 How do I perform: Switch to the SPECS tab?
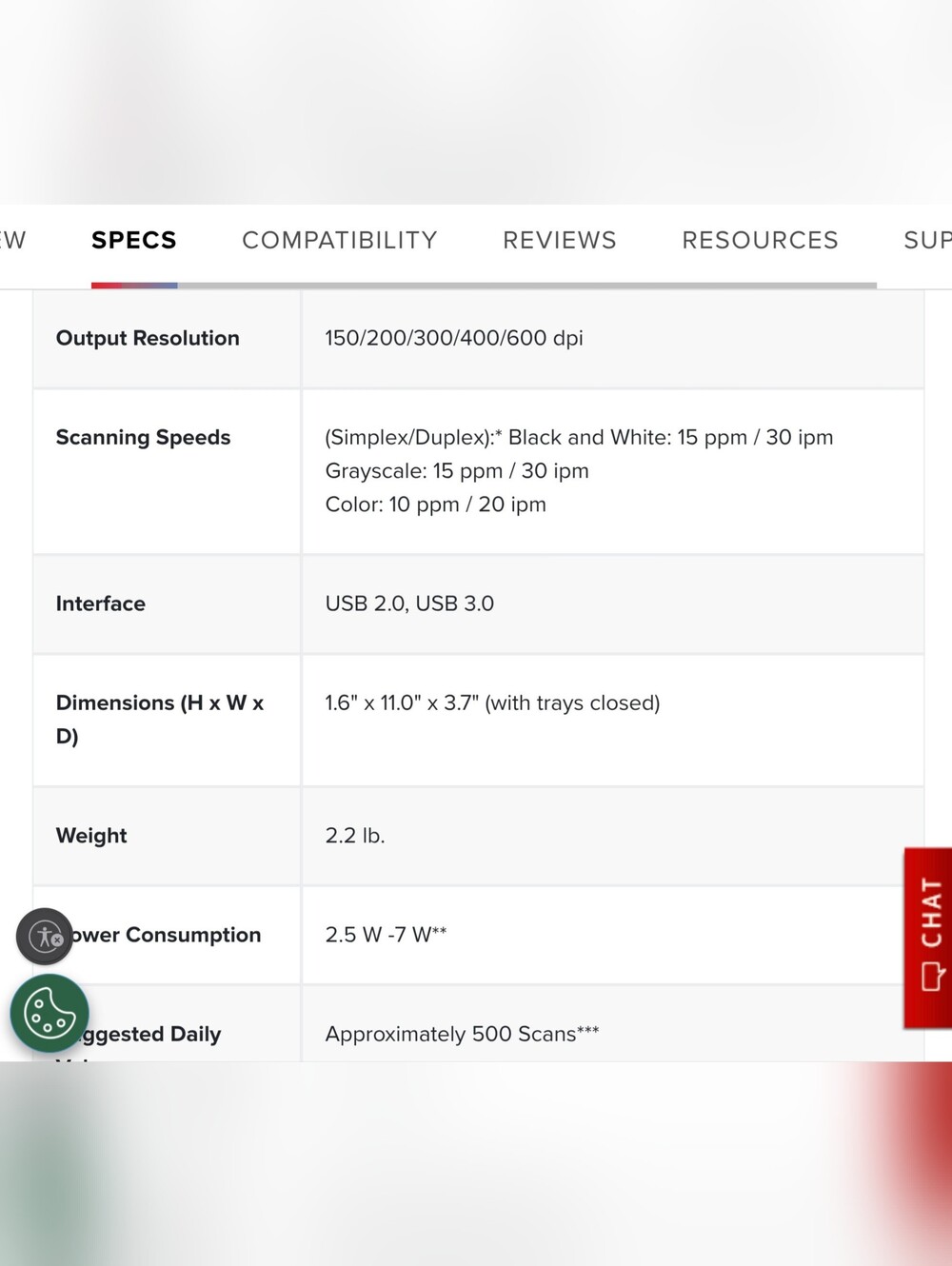click(x=134, y=240)
